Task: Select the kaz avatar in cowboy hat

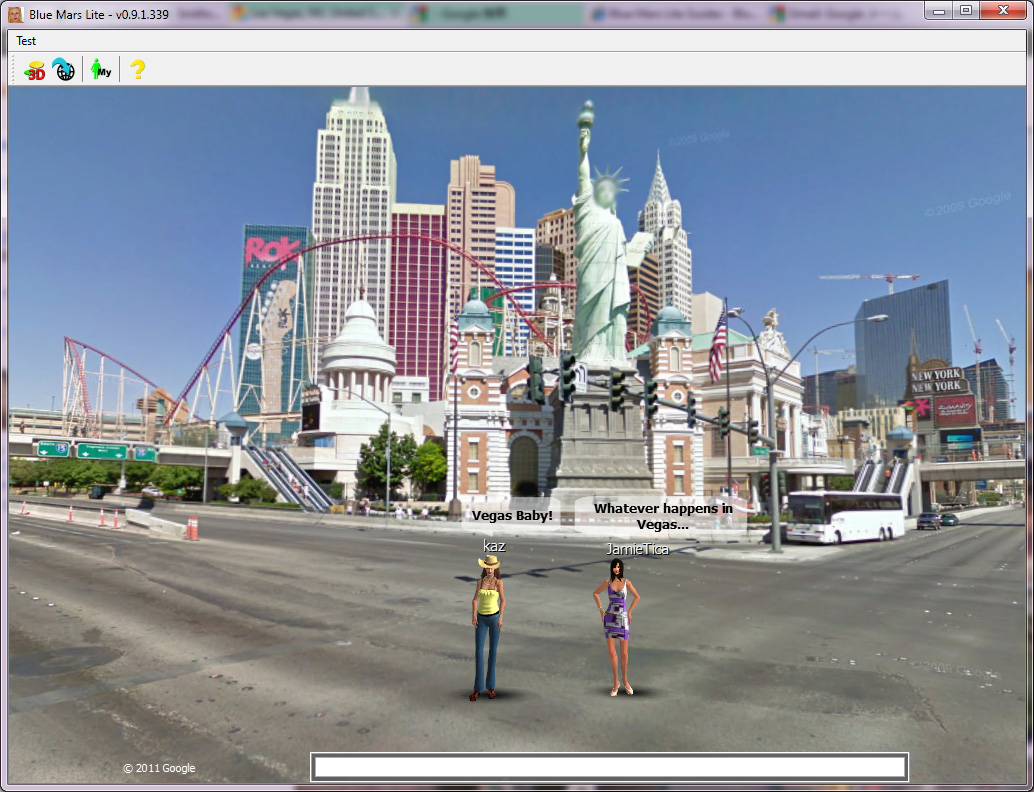Action: tap(488, 627)
